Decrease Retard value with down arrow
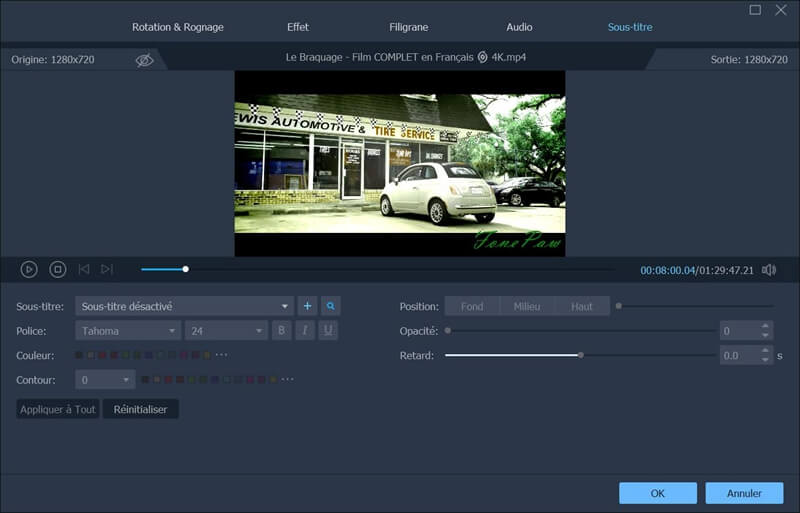The width and height of the screenshot is (800, 513). click(765, 360)
